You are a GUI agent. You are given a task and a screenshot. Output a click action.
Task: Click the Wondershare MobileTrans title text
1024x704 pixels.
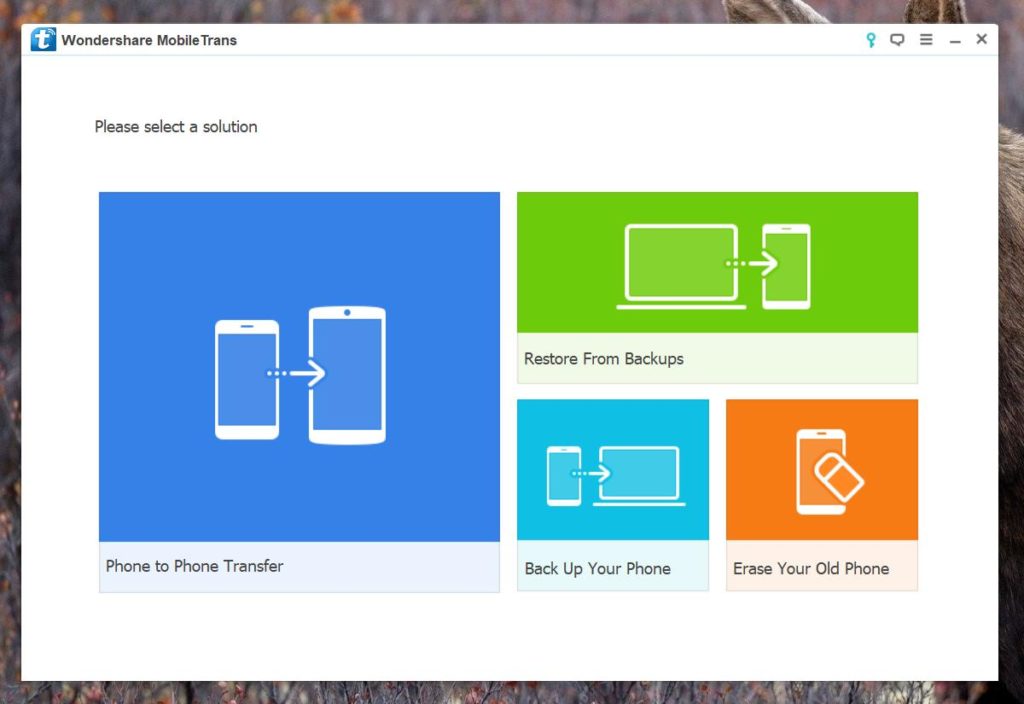[x=149, y=40]
